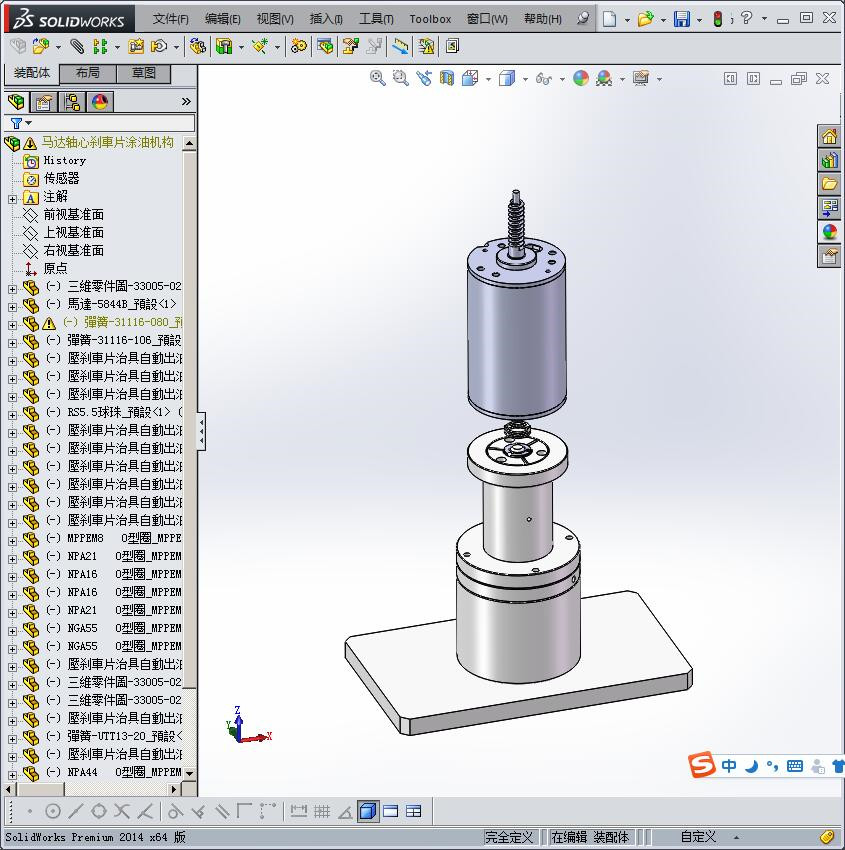Toggle the sketch grid icon in bottom toolbar
The width and height of the screenshot is (845, 850).
[322, 811]
